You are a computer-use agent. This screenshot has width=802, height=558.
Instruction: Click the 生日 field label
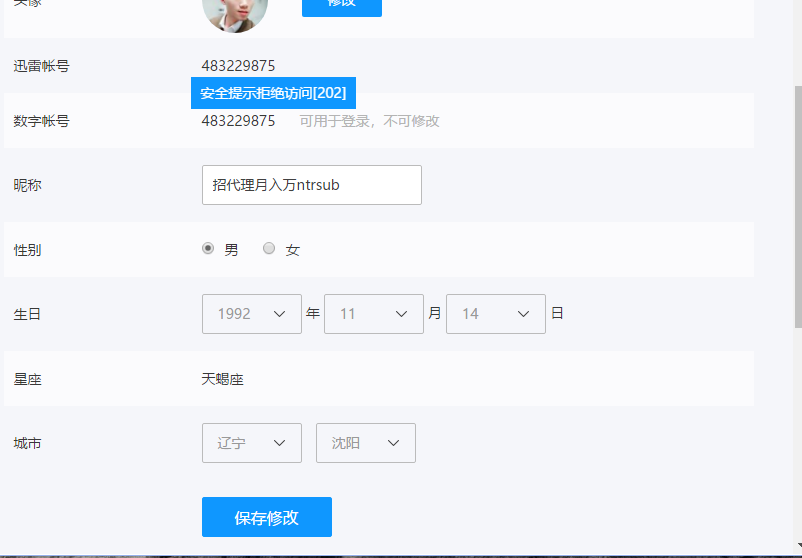[27, 314]
